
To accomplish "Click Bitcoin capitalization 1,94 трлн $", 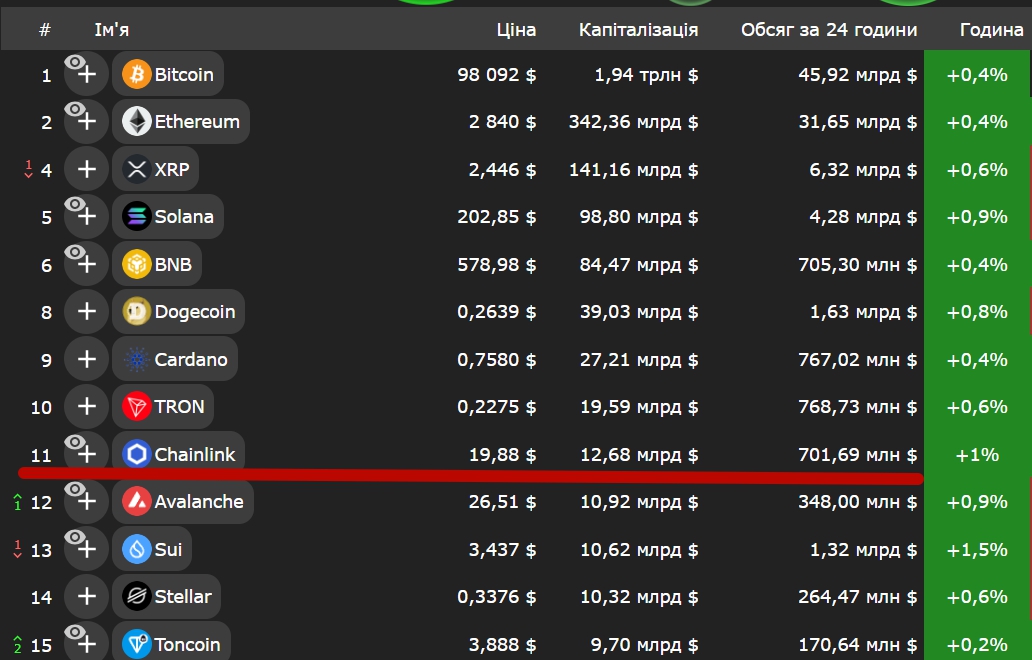I will (x=646, y=74).
